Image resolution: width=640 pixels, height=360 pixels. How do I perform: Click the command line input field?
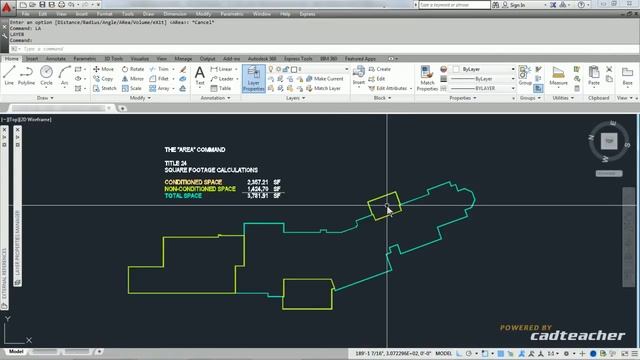[324, 49]
